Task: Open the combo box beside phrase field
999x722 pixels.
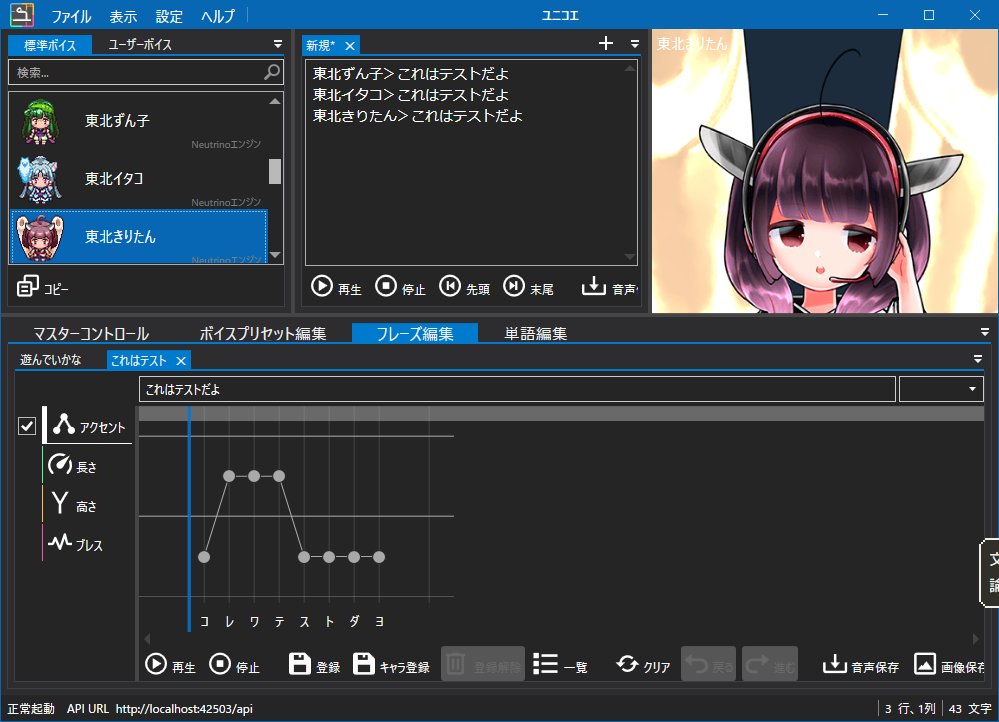Action: click(x=941, y=389)
